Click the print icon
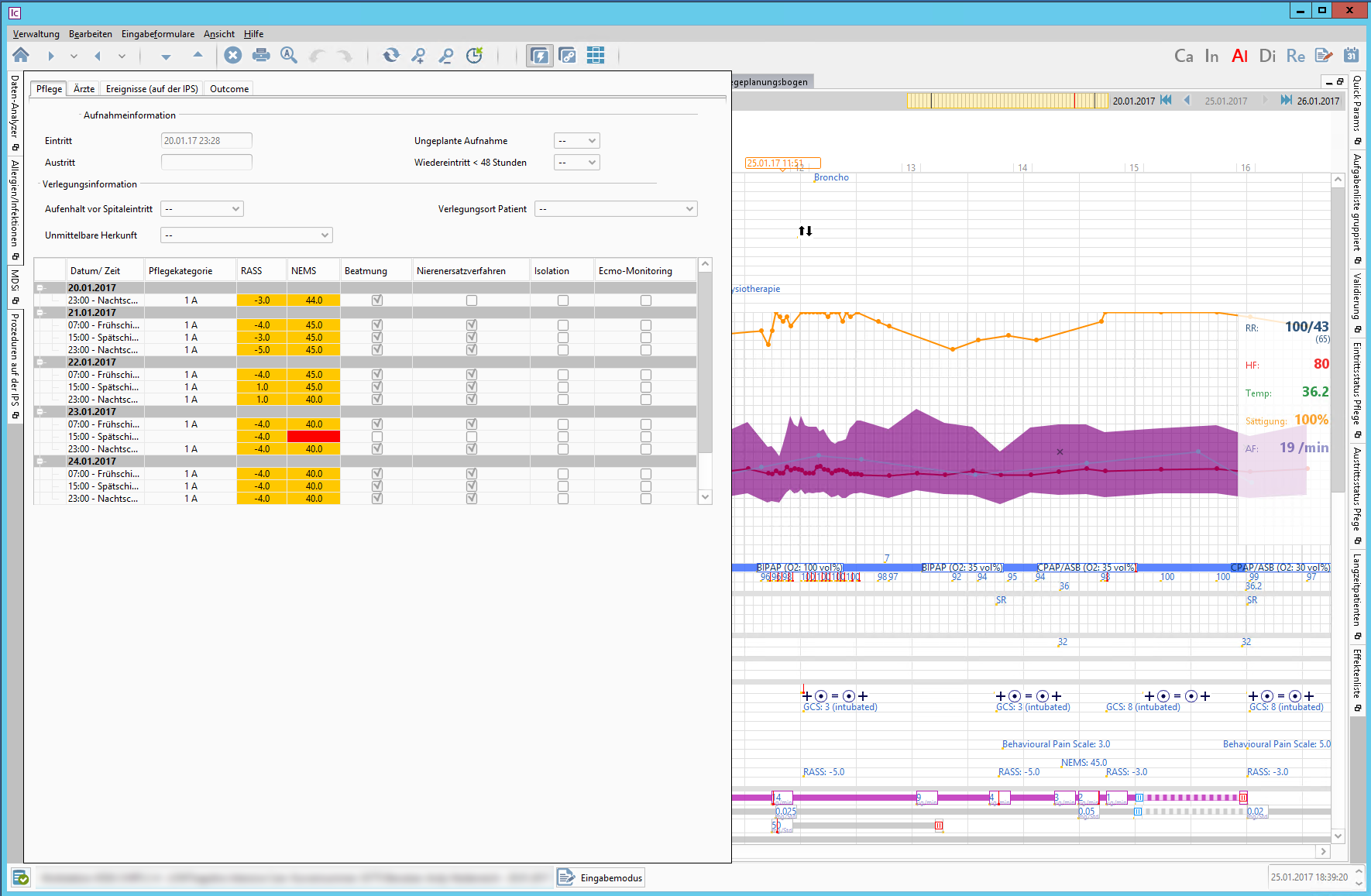1371x896 pixels. pyautogui.click(x=261, y=55)
